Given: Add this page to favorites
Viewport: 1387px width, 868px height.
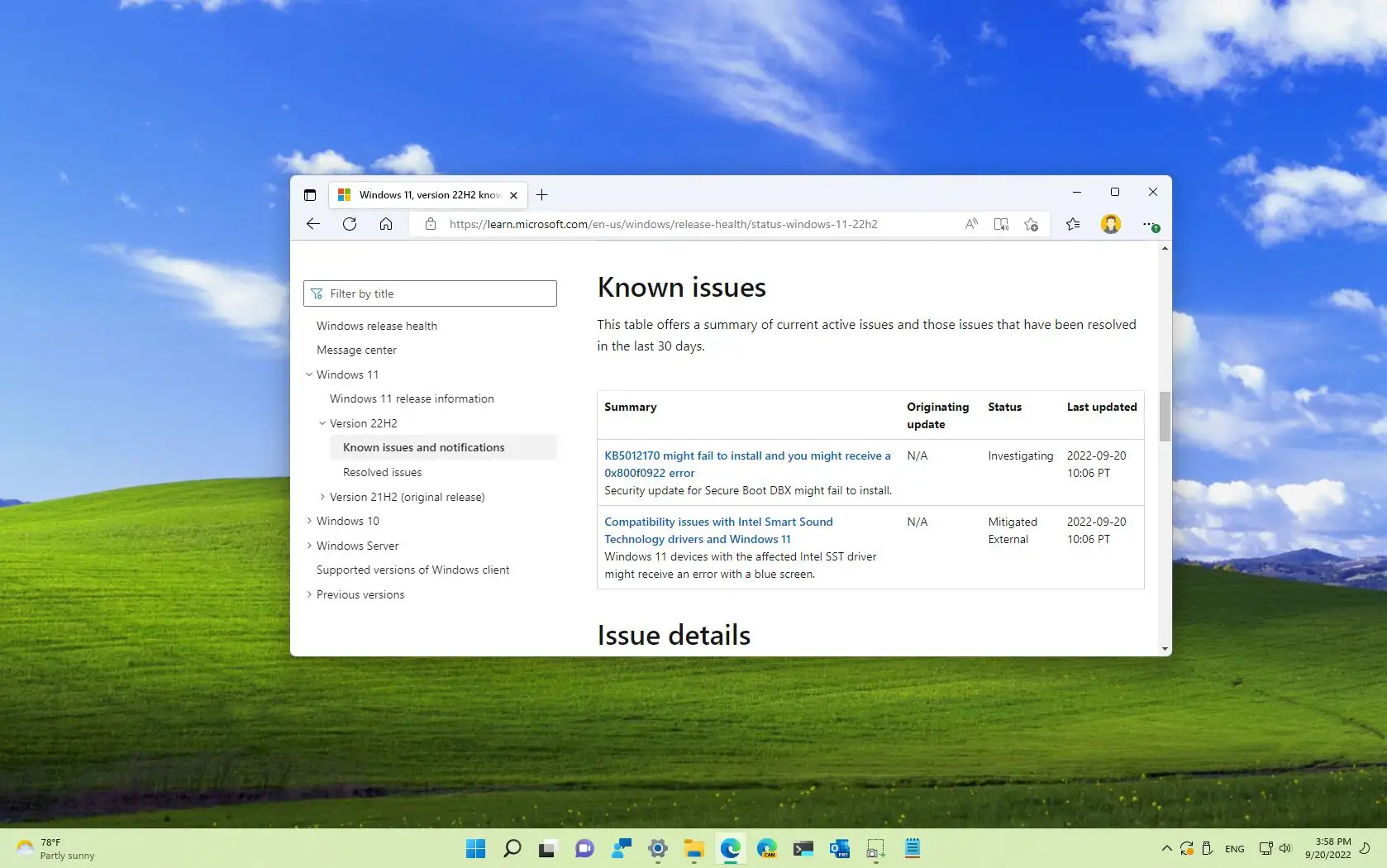Looking at the screenshot, I should point(1030,224).
